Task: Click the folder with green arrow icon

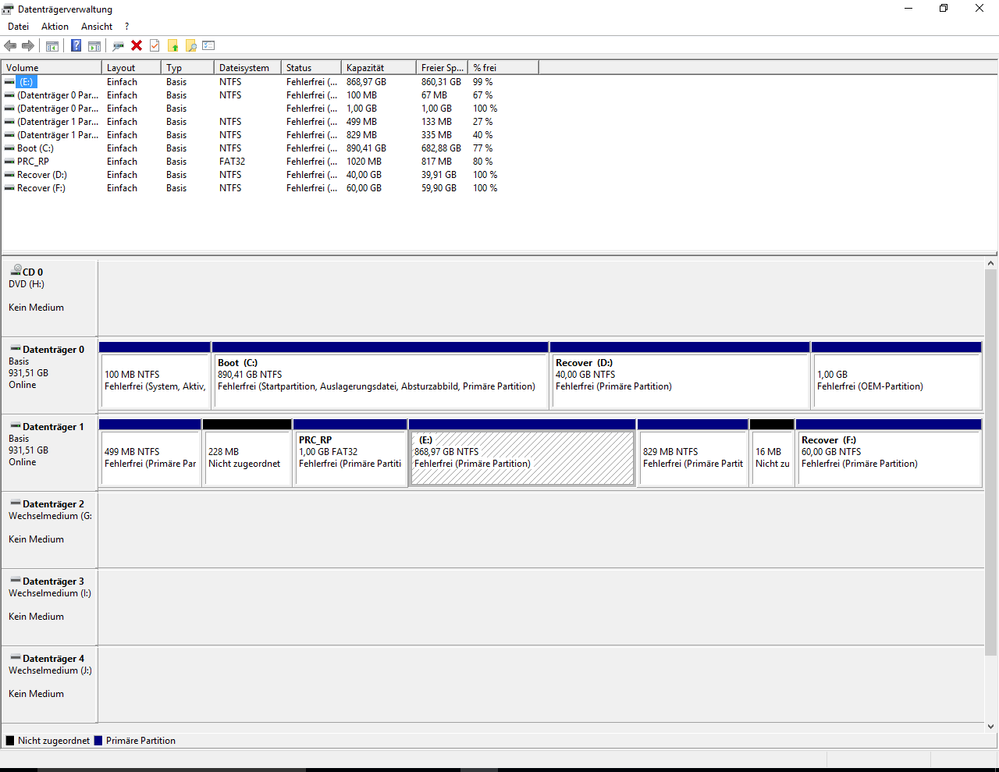Action: [173, 46]
